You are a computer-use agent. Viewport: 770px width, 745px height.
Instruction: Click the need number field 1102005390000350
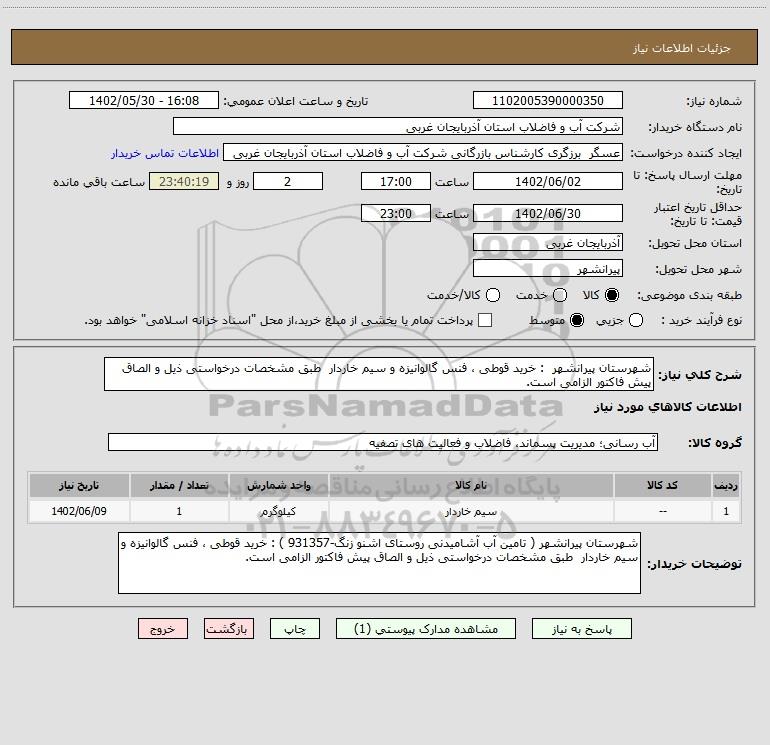click(x=548, y=101)
